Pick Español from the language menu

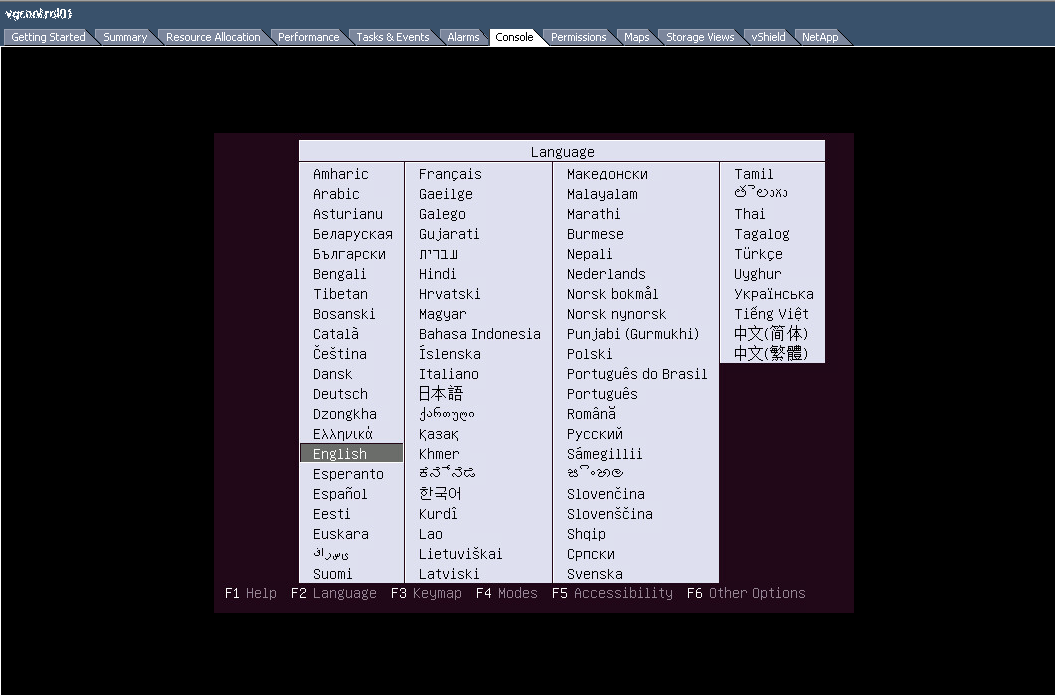tap(340, 494)
